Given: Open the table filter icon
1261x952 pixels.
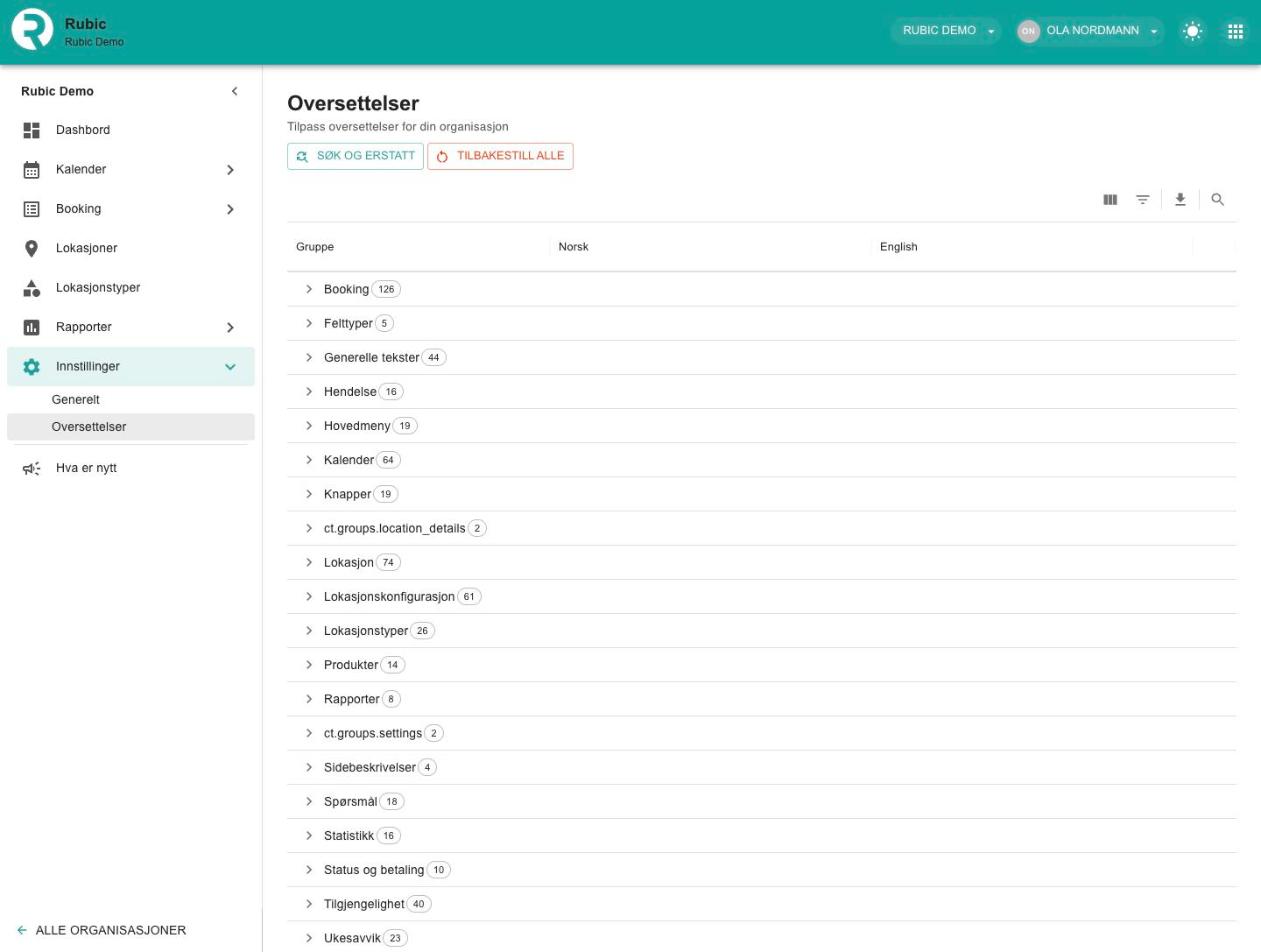Looking at the screenshot, I should point(1143,200).
